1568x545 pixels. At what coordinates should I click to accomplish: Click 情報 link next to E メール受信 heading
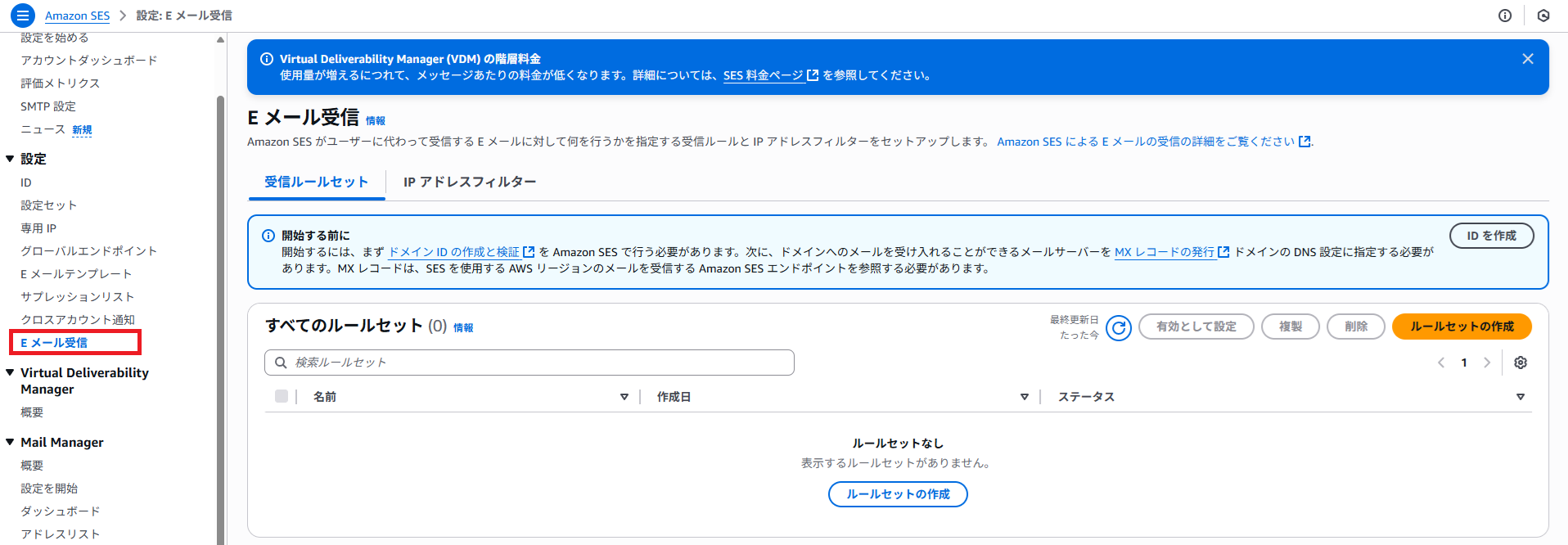(376, 121)
